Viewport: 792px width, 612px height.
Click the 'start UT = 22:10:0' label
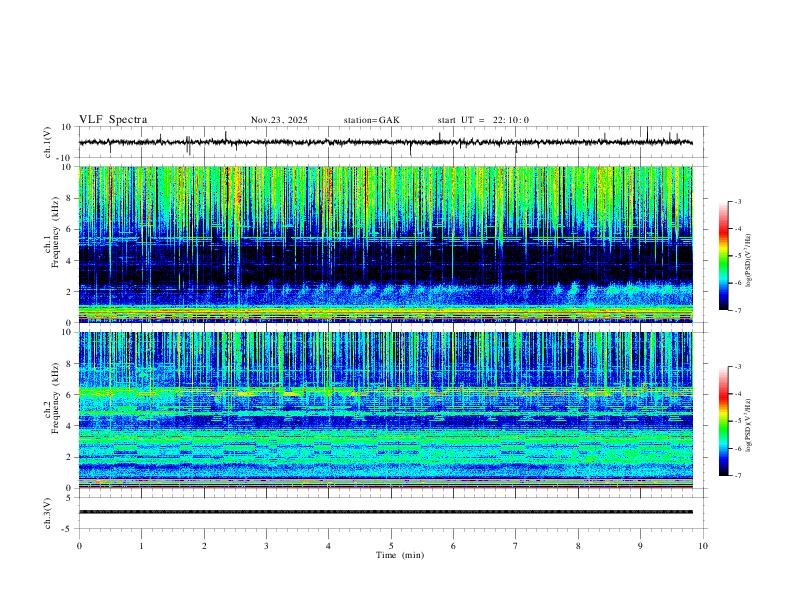(483, 120)
